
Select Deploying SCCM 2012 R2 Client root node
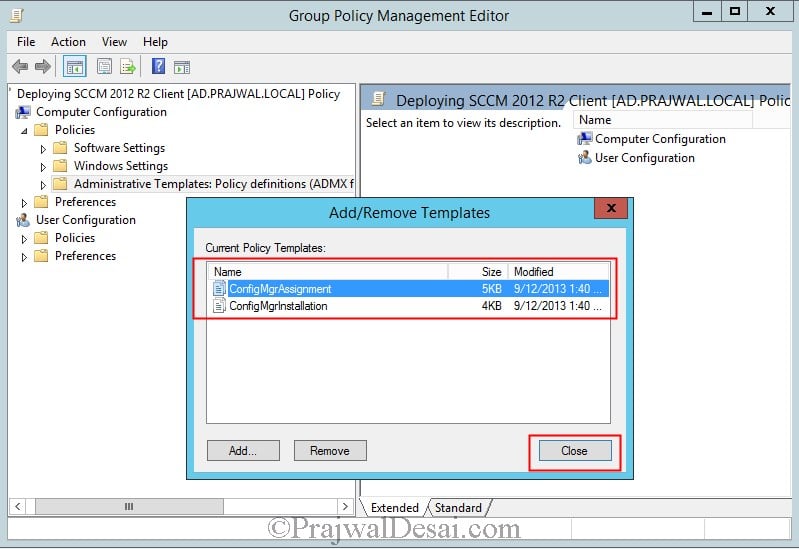pyautogui.click(x=178, y=94)
